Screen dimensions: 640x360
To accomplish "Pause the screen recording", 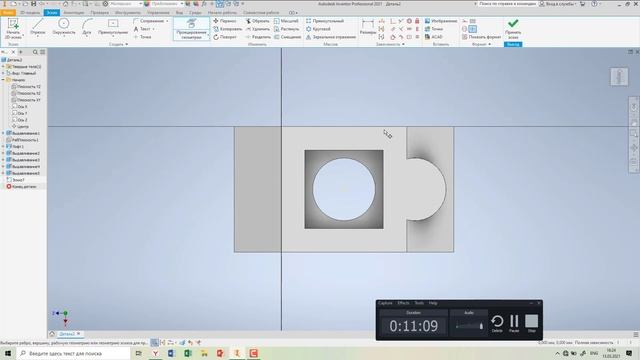I will point(514,323).
